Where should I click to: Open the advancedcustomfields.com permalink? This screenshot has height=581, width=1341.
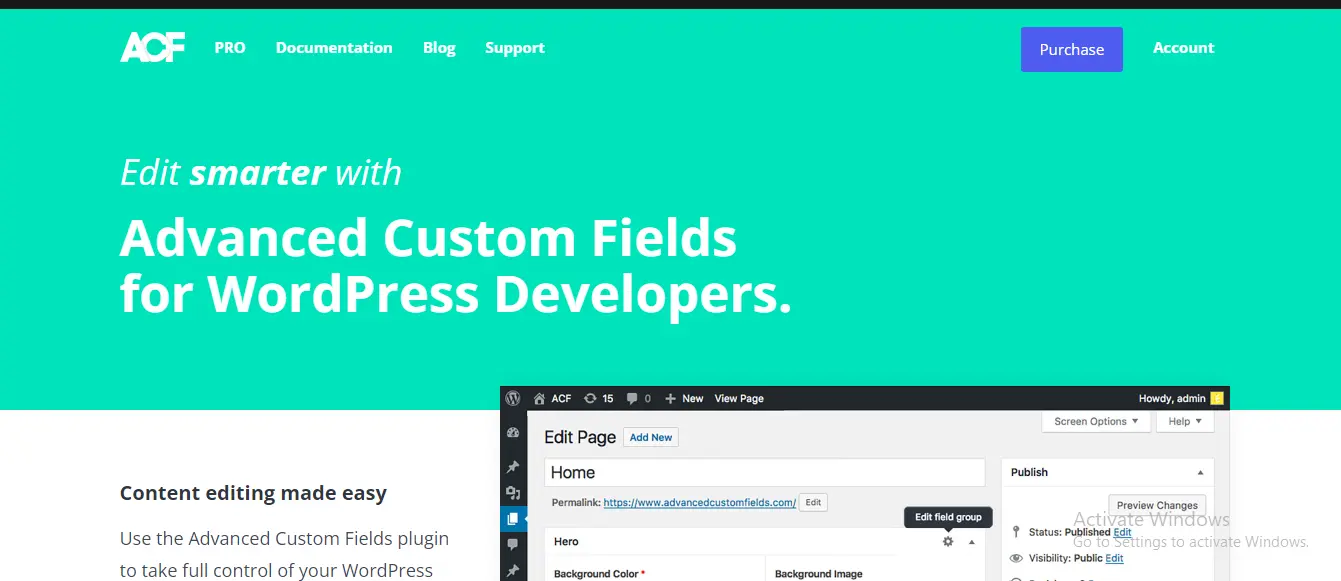point(700,503)
